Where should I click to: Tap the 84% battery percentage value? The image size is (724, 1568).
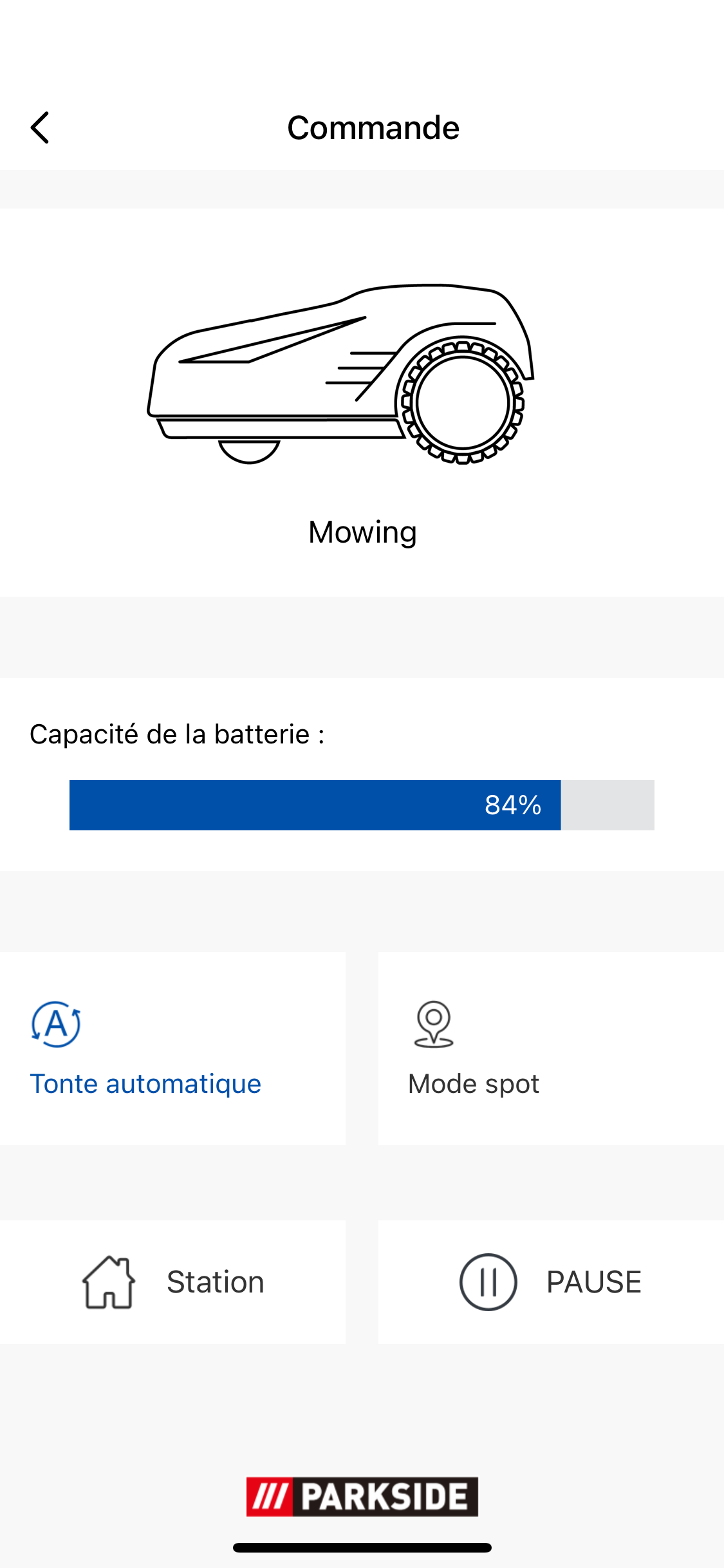tap(513, 805)
